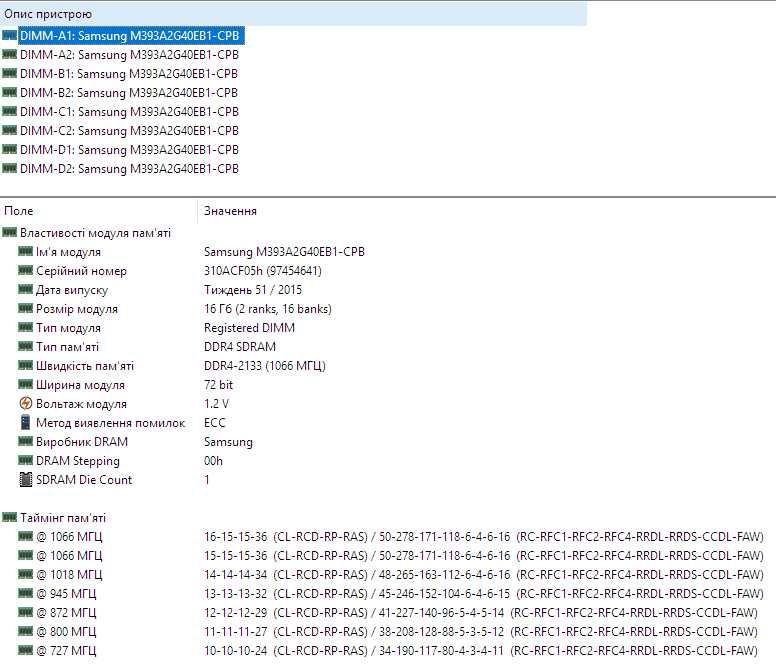Click the icon beside '@ 800 МГЦ'
This screenshot has height=668, width=776.
click(25, 631)
